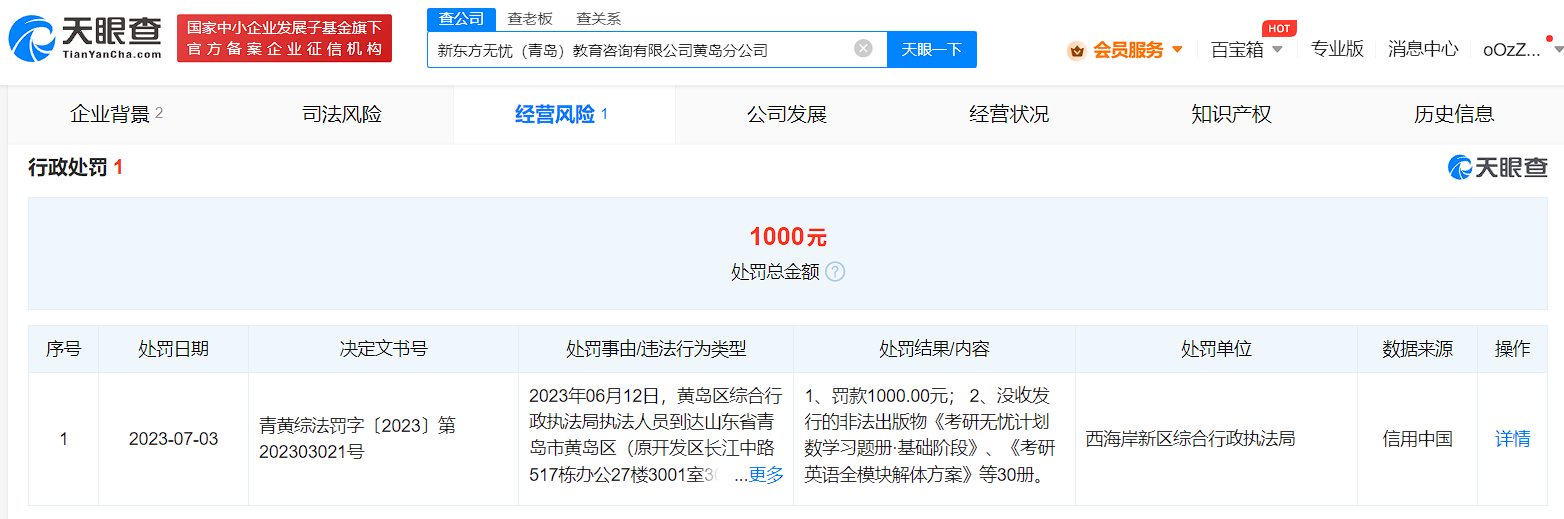Click the oOzZ... username
This screenshot has width=1564, height=519.
coord(1511,49)
